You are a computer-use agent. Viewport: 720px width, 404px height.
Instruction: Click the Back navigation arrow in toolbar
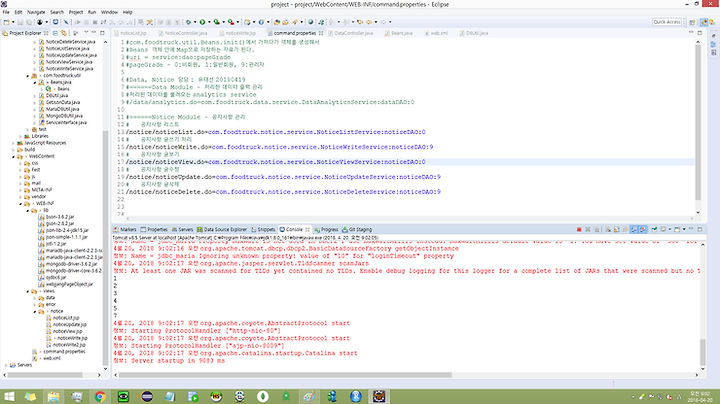click(369, 22)
